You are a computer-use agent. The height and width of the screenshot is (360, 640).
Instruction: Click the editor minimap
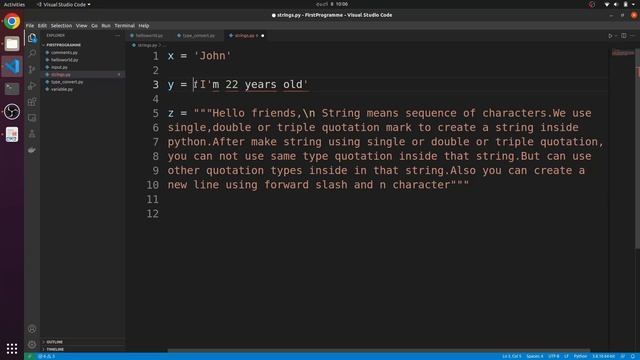(622, 53)
